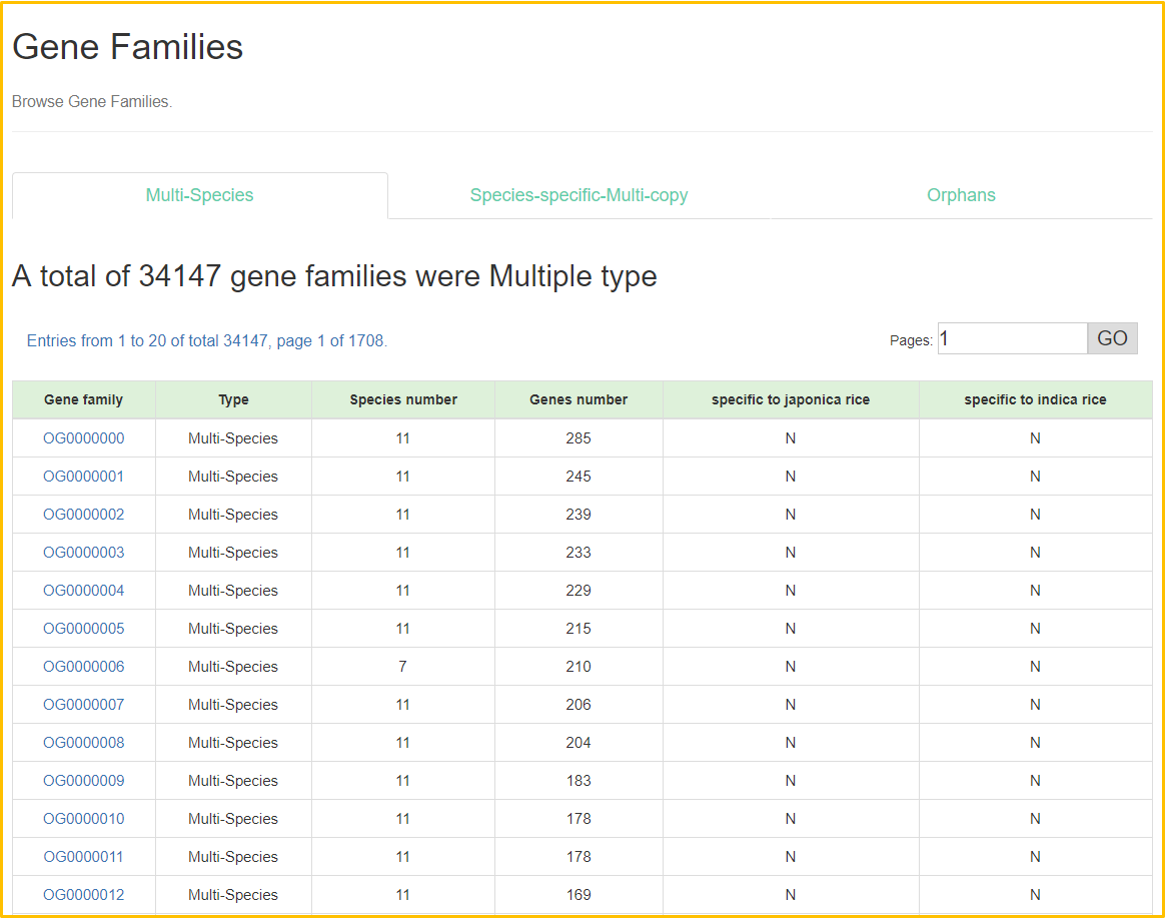Image resolution: width=1165 pixels, height=919 pixels.
Task: Open gene family OG0000007
Action: 84,704
